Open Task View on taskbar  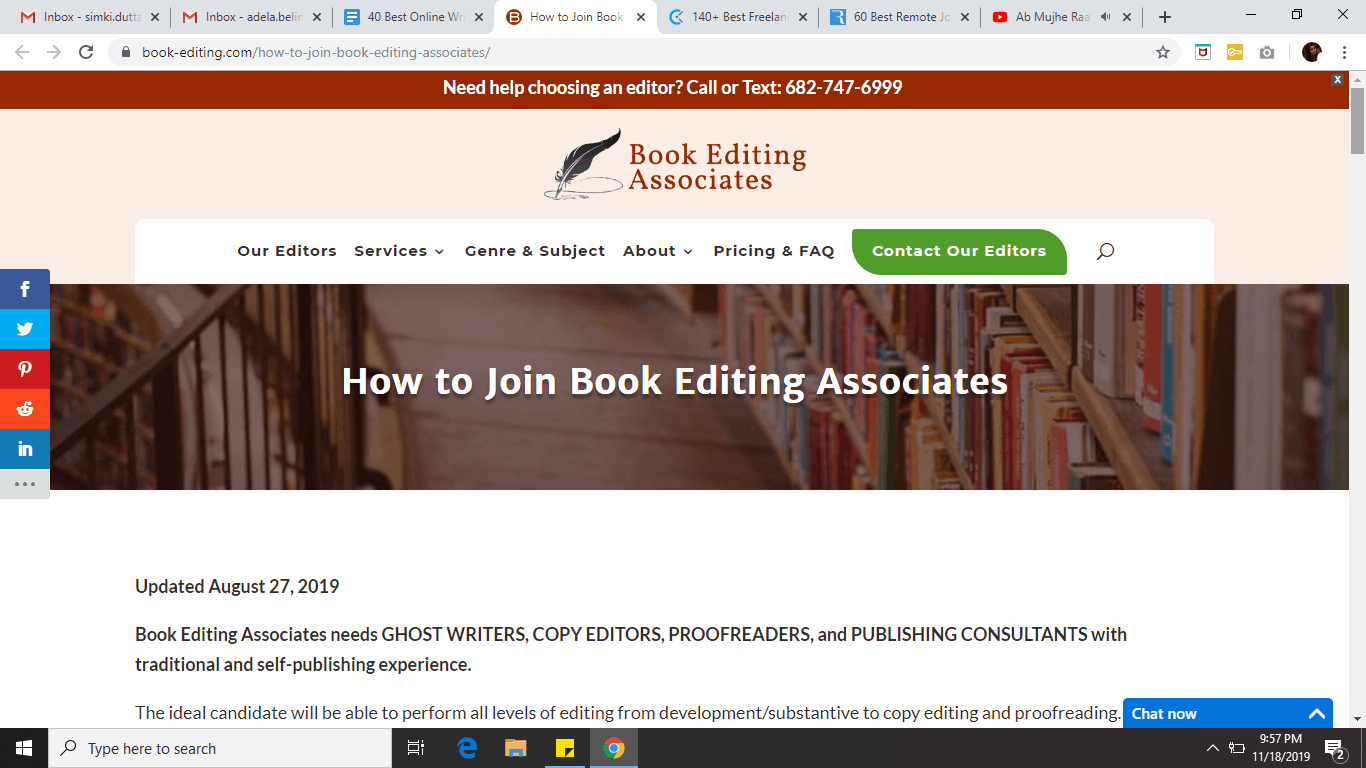coord(417,748)
